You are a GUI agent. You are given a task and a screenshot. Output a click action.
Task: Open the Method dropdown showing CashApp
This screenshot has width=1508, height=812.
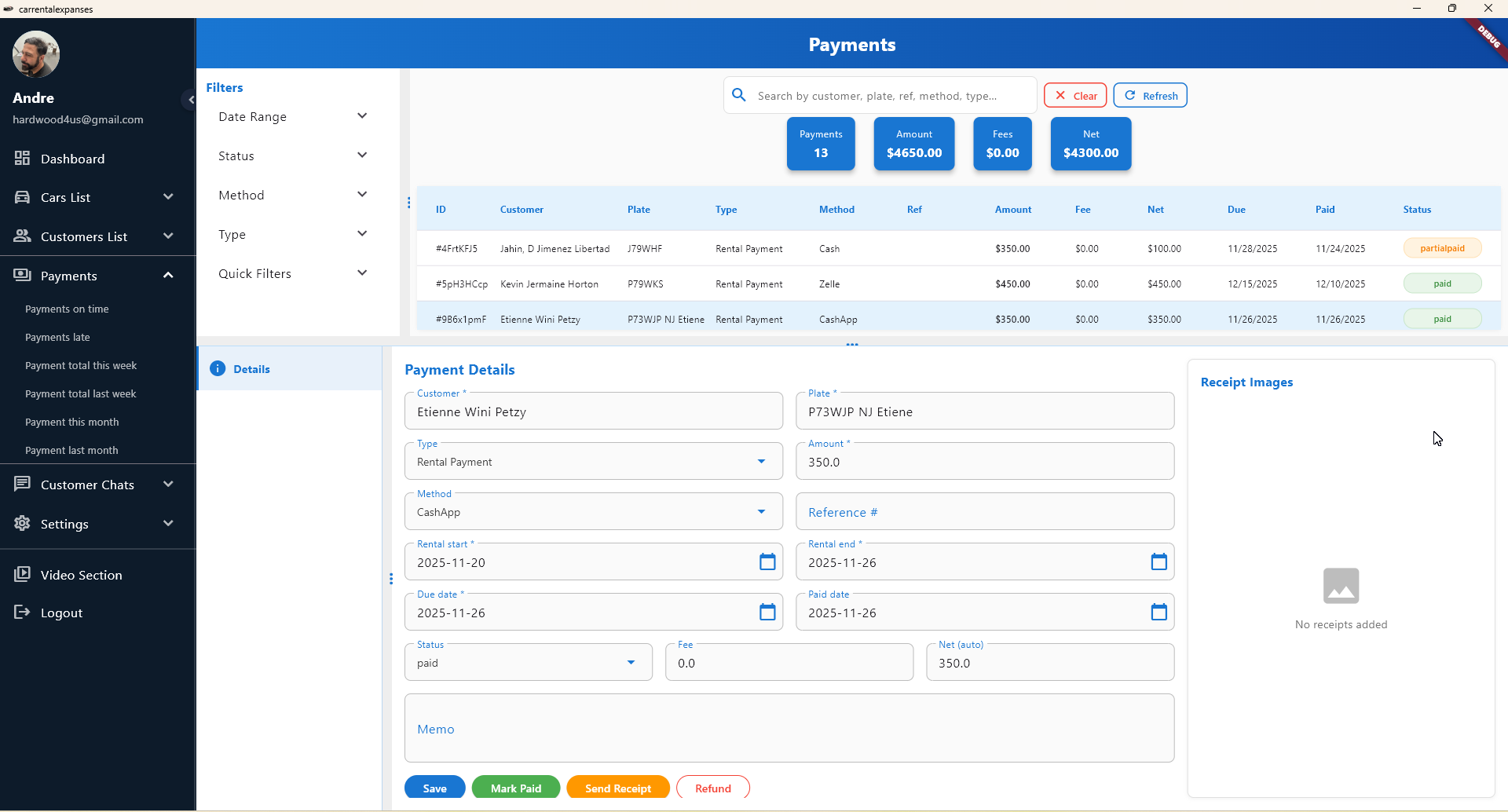[593, 512]
